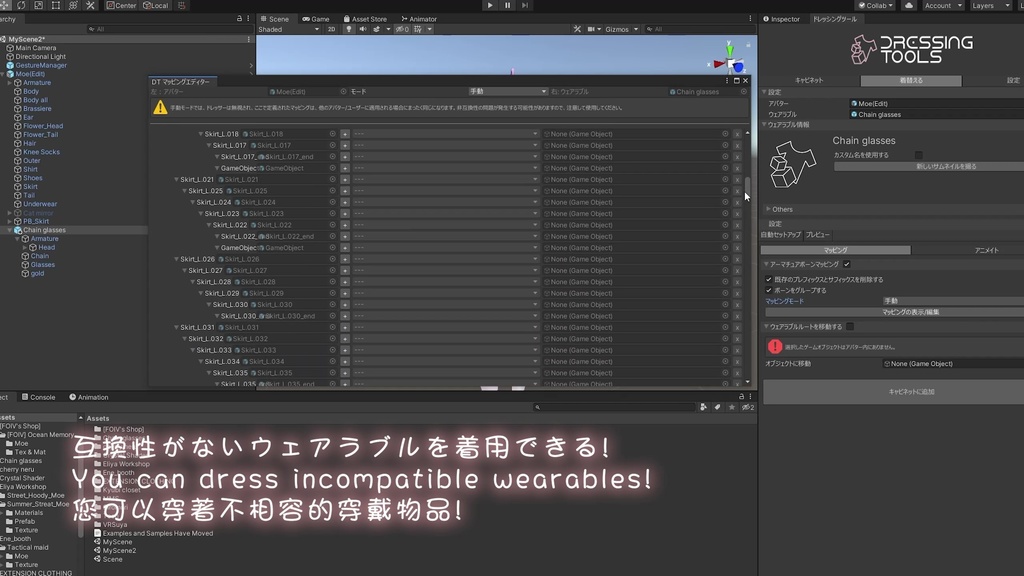Enable the カスタム名を使用する checkbox
The width and height of the screenshot is (1024, 576).
tap(918, 155)
